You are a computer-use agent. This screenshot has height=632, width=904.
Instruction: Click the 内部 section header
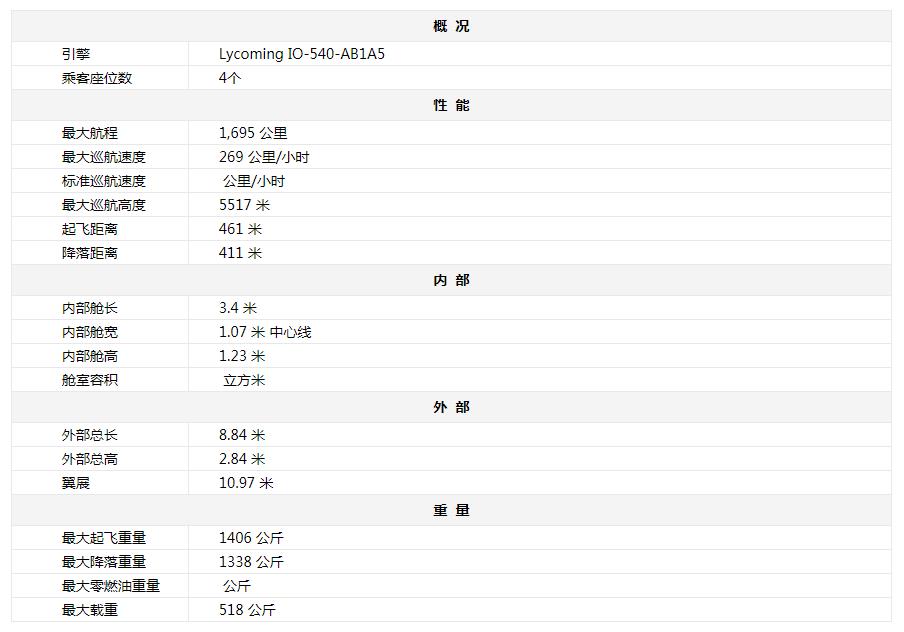pyautogui.click(x=451, y=280)
